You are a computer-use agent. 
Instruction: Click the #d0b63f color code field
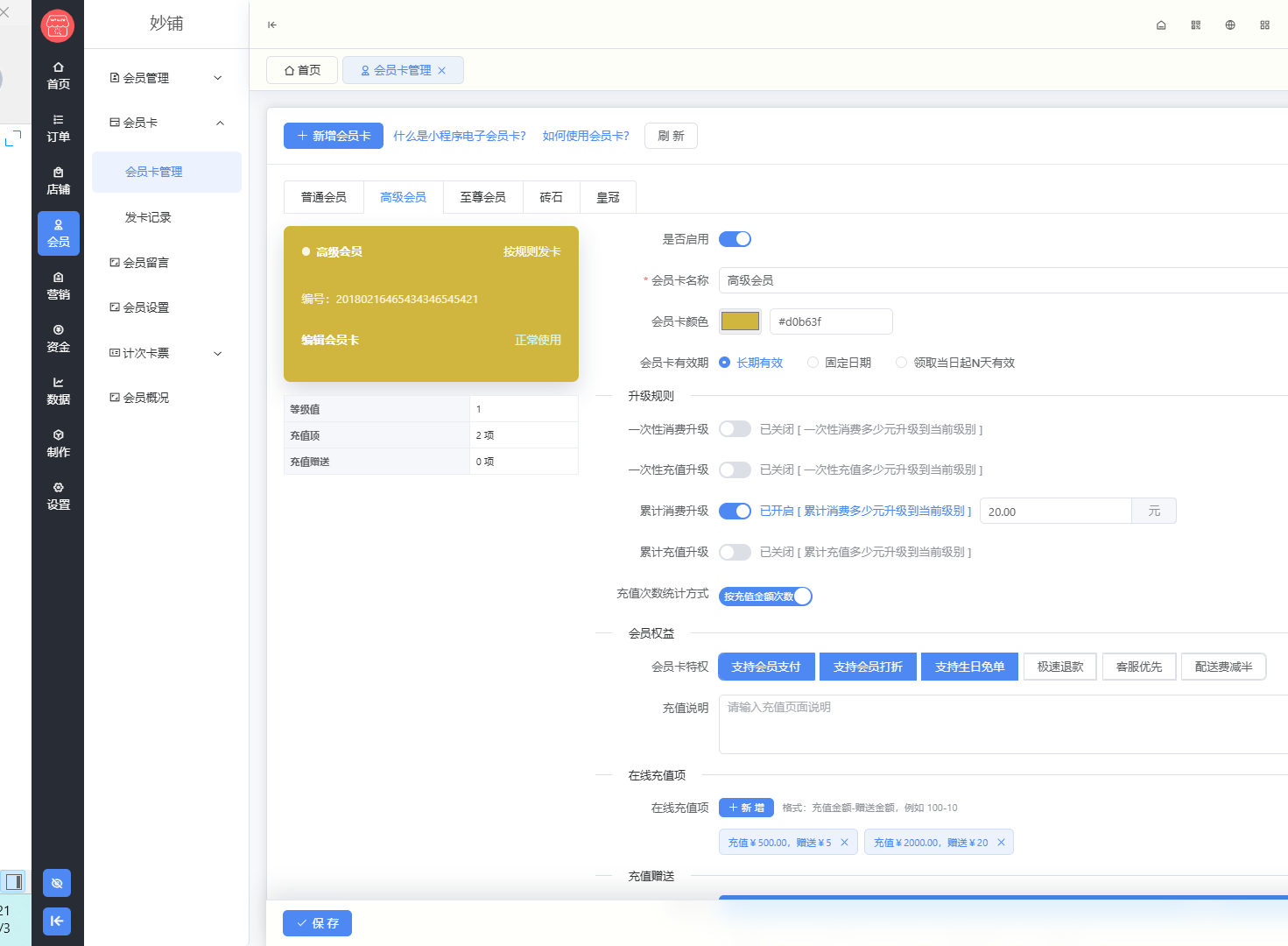[831, 321]
